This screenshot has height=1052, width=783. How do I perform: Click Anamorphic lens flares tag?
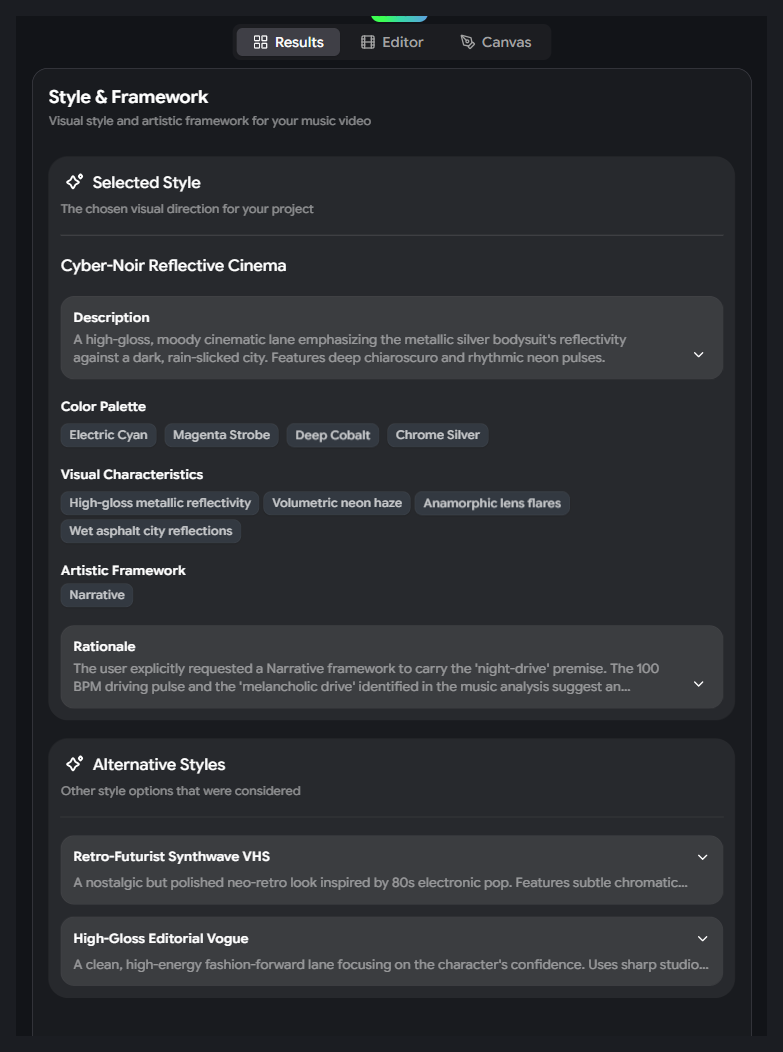492,503
